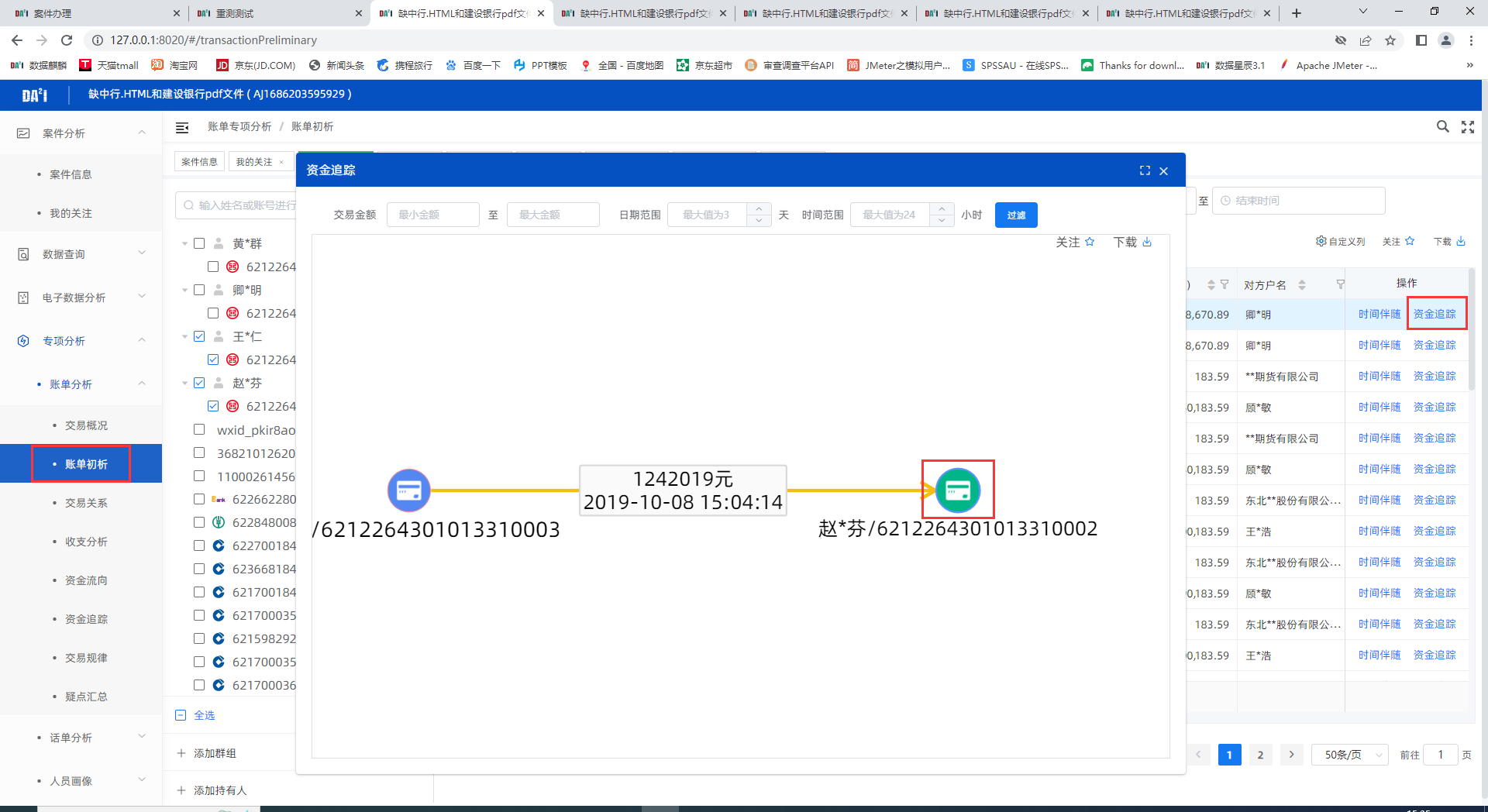Viewport: 1488px width, 812px height.
Task: Close the 资金追踪 dialog
Action: (x=1163, y=171)
